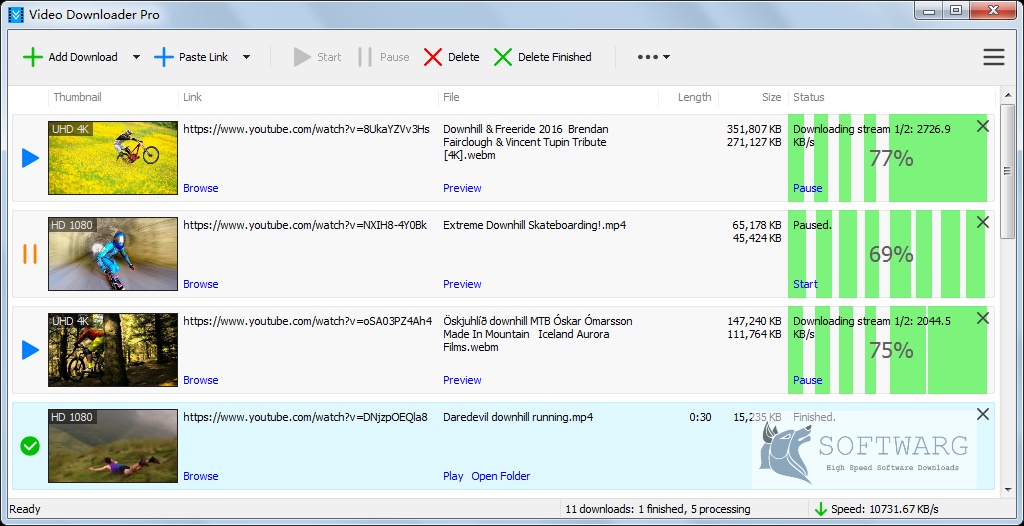
Task: Open the hamburger main menu
Action: pos(993,57)
